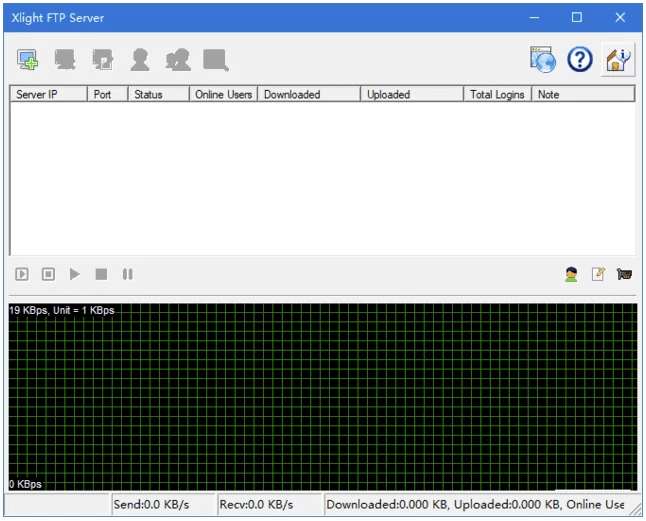Click the house info about icon
The width and height of the screenshot is (646, 521).
pos(618,60)
